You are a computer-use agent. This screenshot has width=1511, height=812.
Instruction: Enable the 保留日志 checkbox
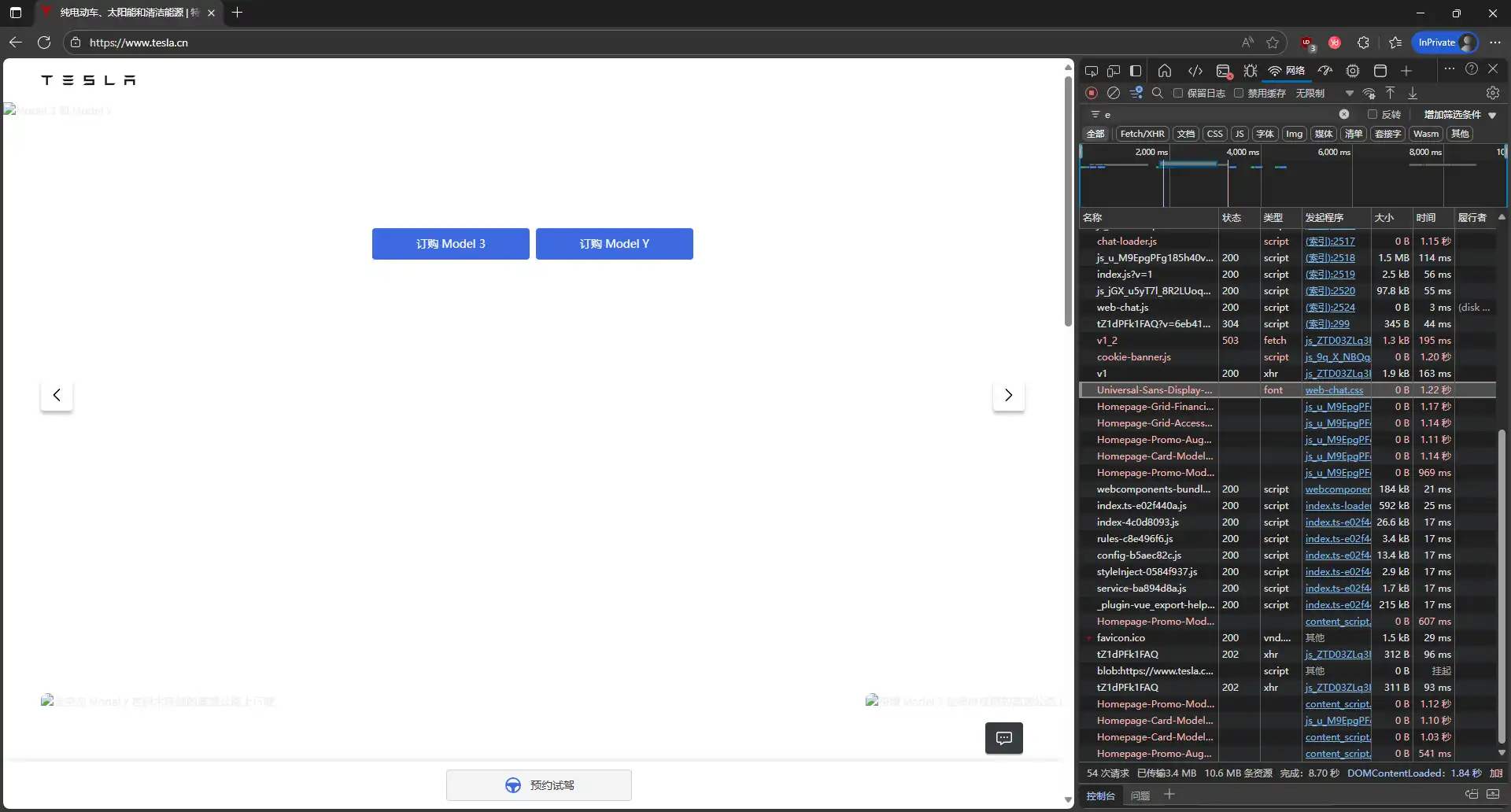(1178, 93)
